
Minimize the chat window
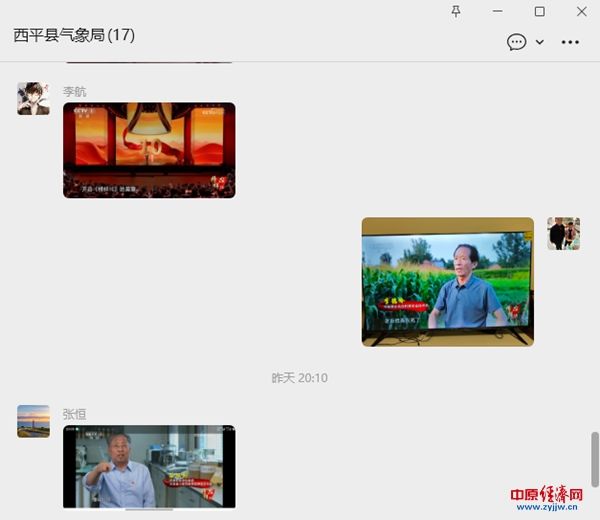click(x=498, y=11)
